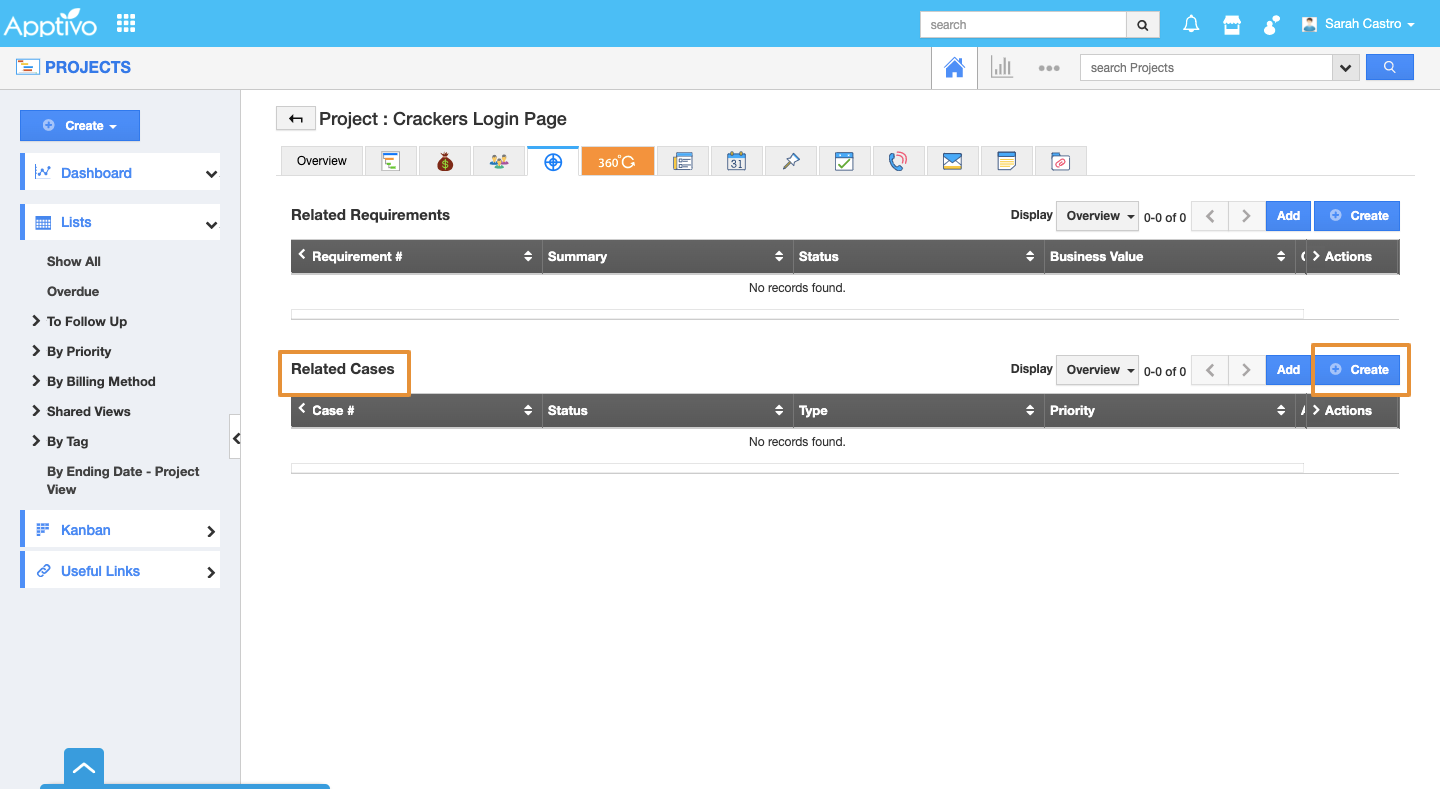The width and height of the screenshot is (1440, 789).
Task: Open the call logs phone icon tab
Action: coord(898,161)
